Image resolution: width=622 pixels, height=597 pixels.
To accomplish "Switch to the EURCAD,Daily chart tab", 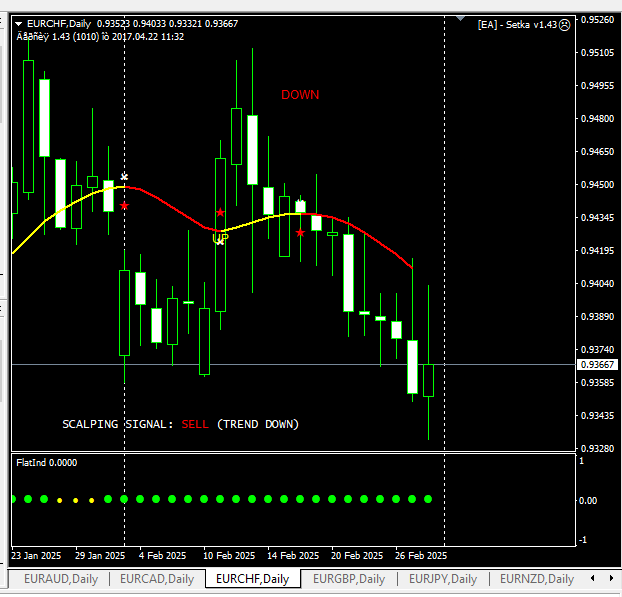I will [157, 579].
